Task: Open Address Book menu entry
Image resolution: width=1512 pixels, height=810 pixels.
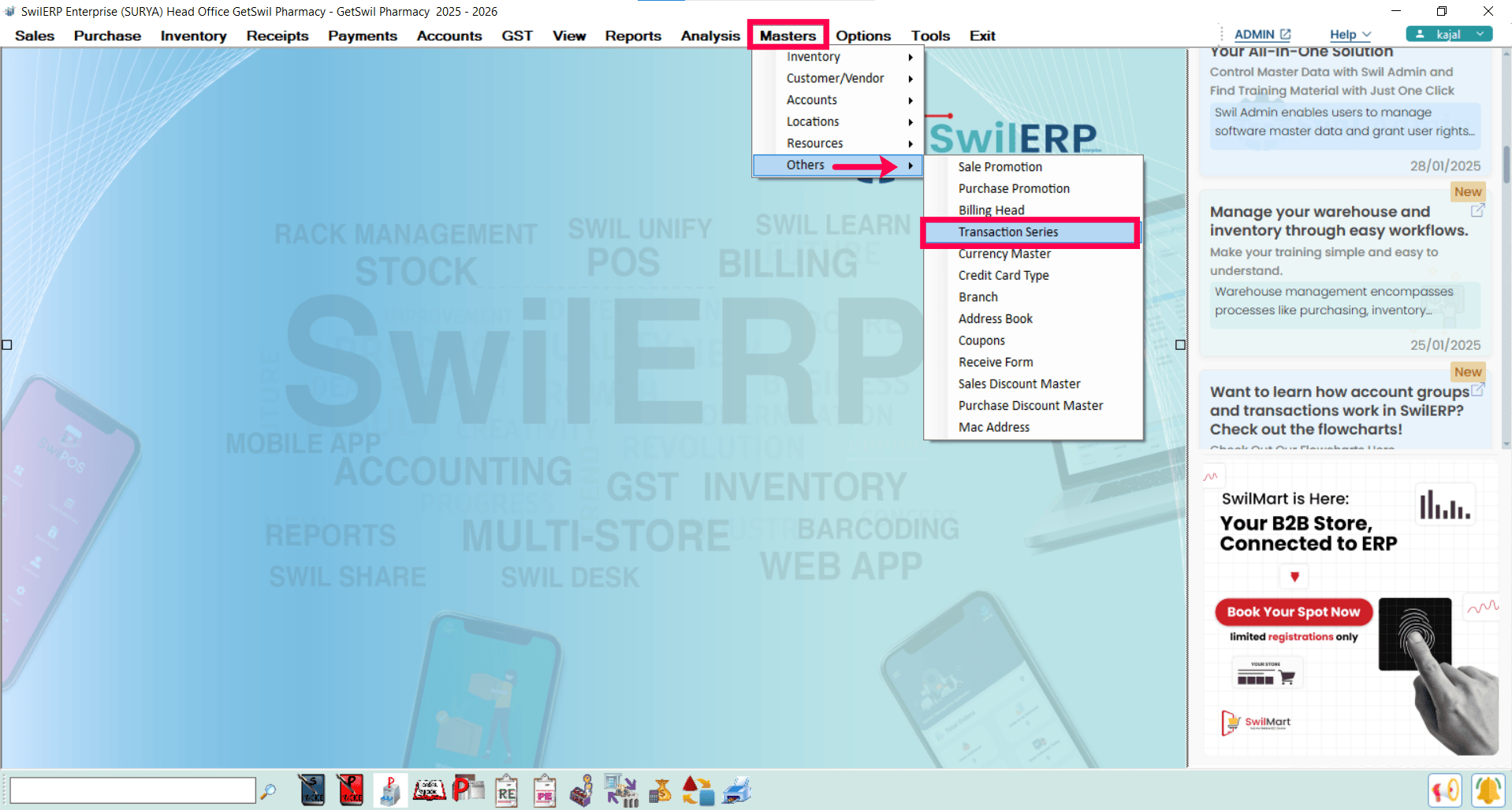Action: (x=1033, y=319)
